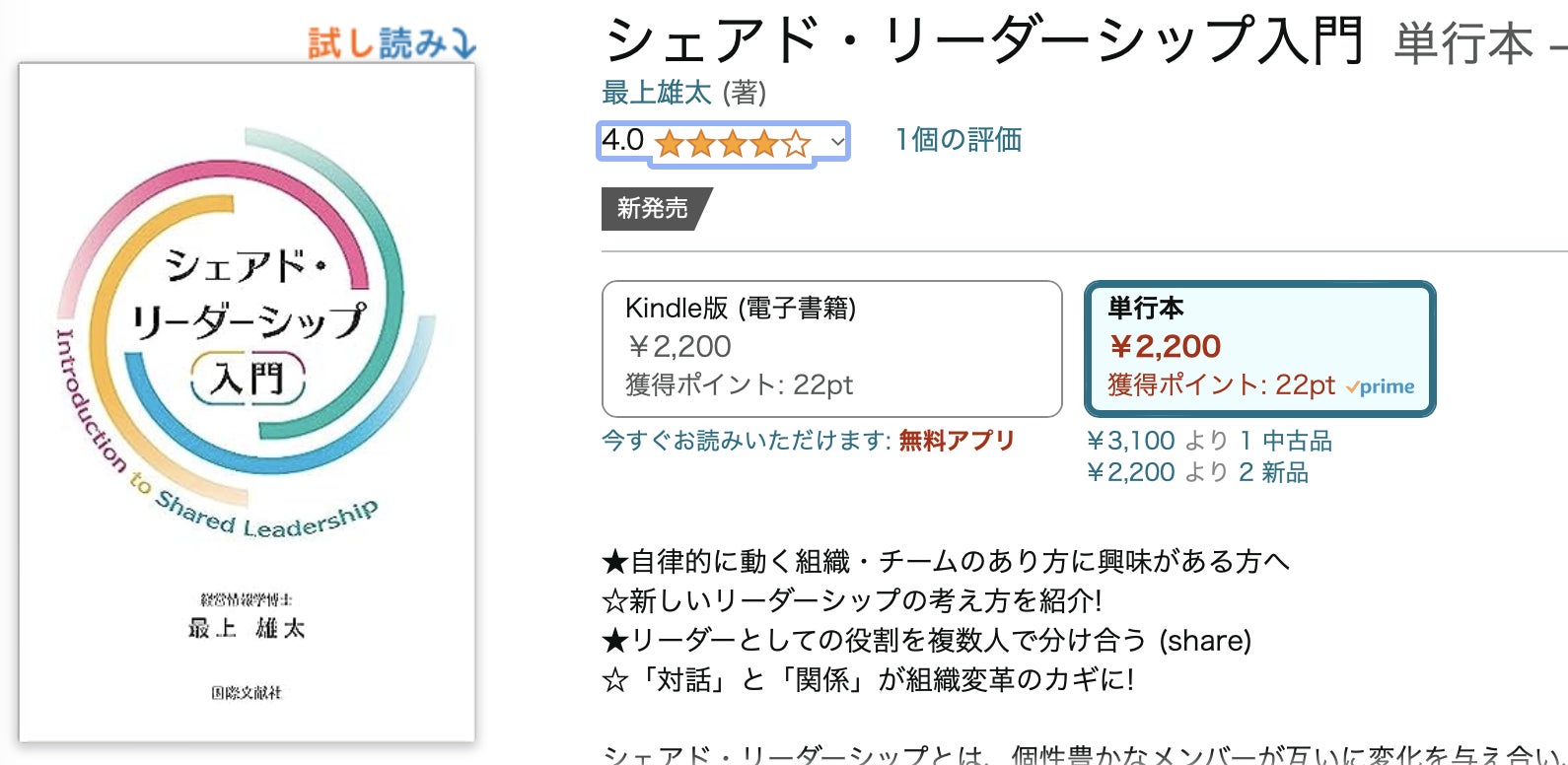Click the 今すぐお読みいただけます text link

[746, 441]
